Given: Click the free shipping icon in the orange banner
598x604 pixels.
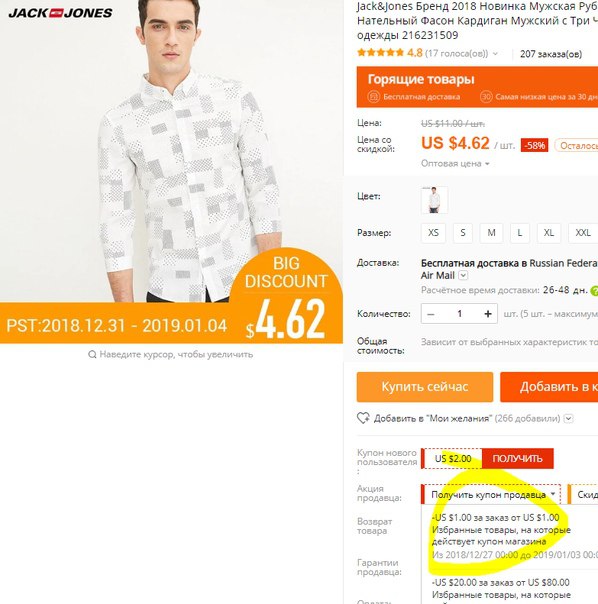Looking at the screenshot, I should point(373,97).
